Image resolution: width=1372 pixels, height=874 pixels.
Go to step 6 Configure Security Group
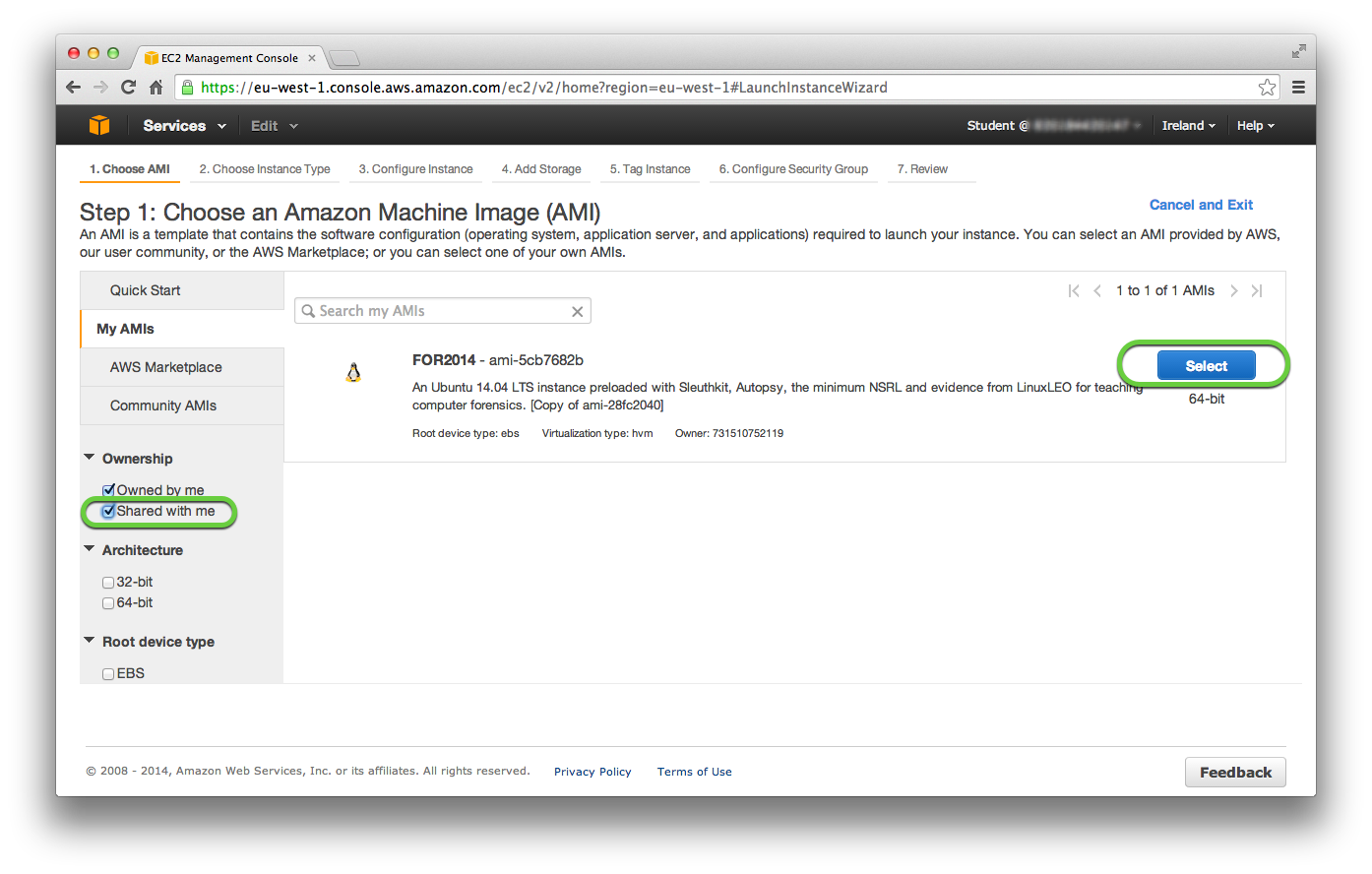point(793,169)
